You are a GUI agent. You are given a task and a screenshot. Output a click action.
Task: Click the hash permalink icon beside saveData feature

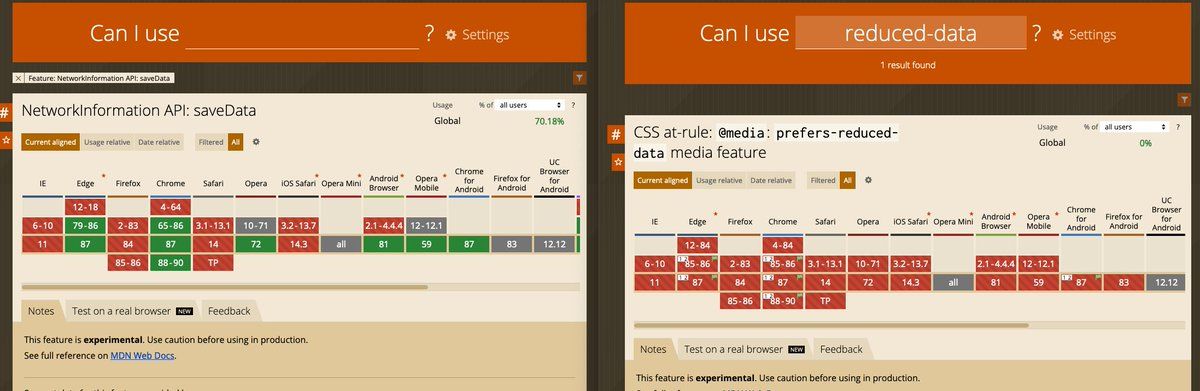click(x=4, y=113)
